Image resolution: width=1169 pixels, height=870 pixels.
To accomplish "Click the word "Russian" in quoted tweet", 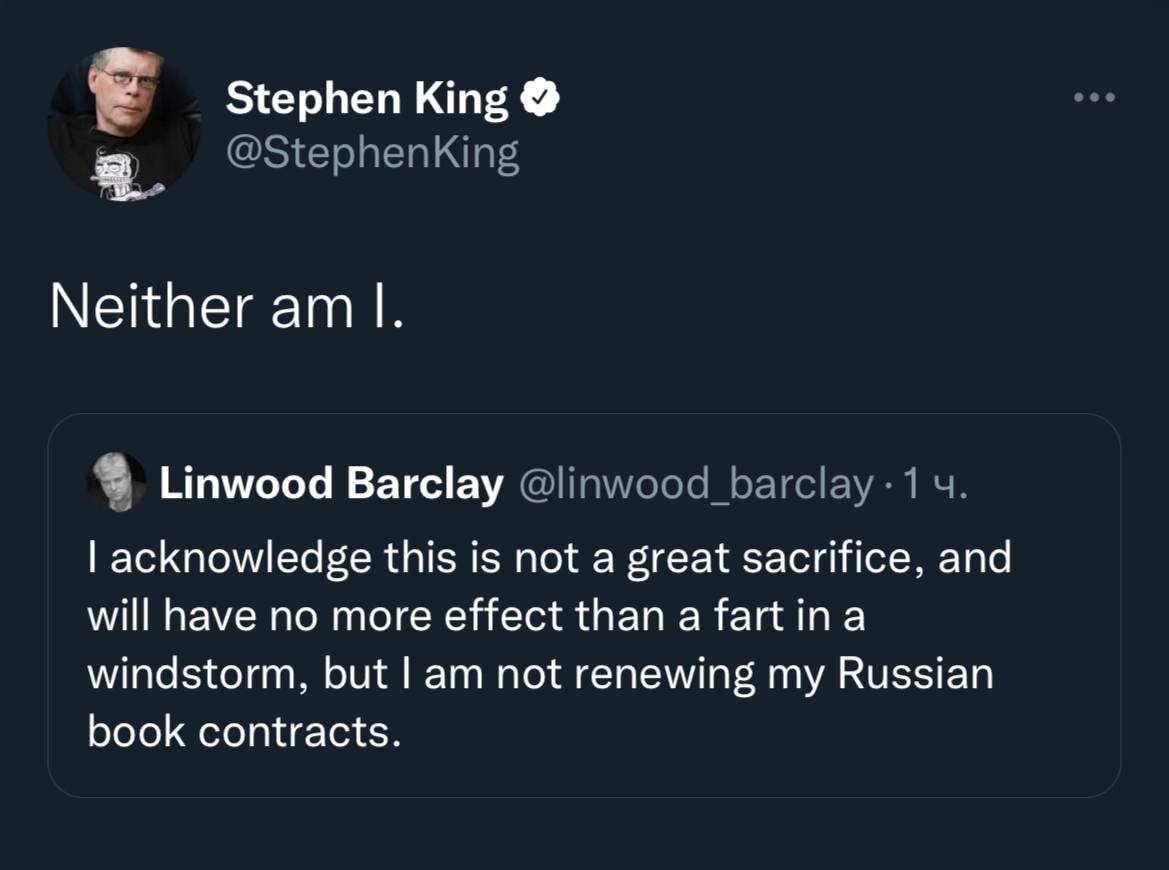I will click(915, 674).
